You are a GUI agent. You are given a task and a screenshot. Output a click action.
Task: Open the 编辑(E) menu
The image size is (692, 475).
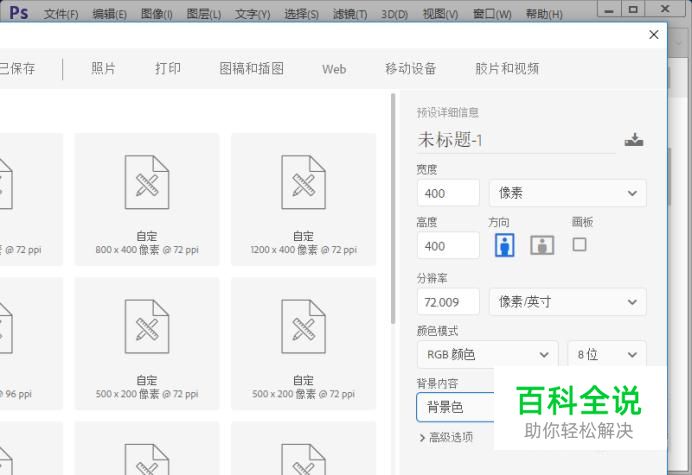[109, 14]
